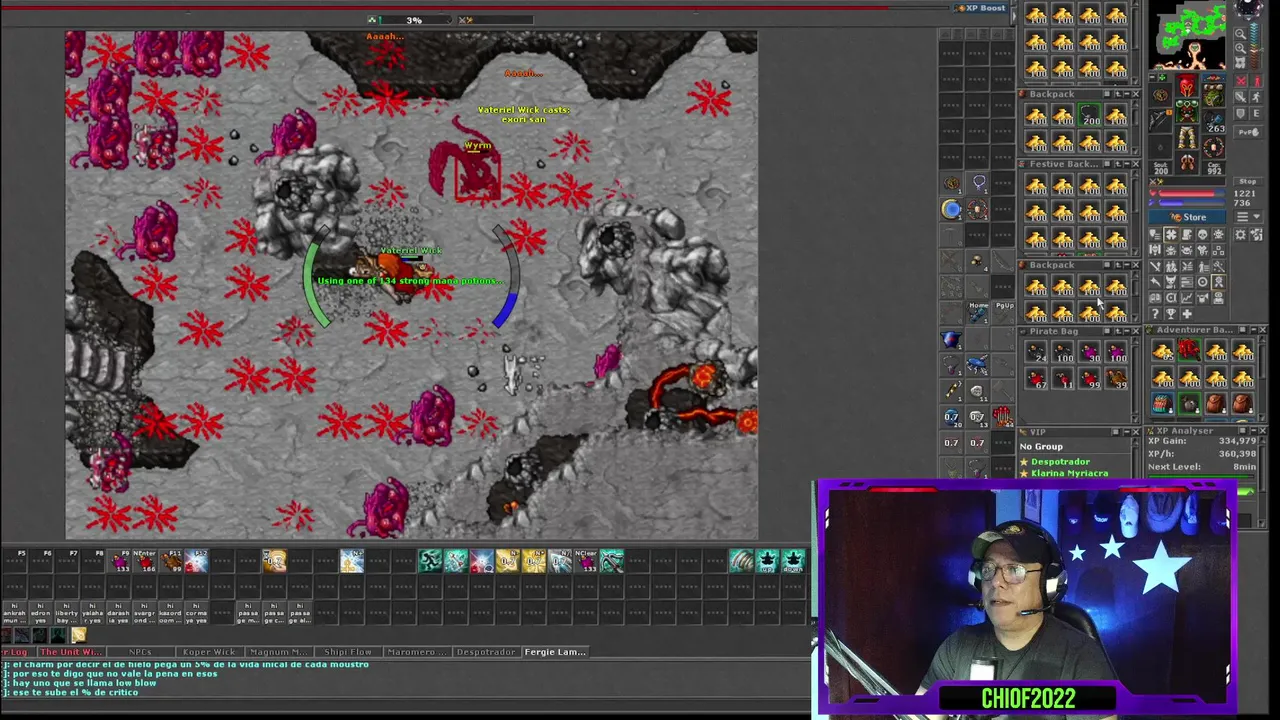Click the amulet in the action panel
This screenshot has height=720, width=1280.
pos(979,182)
